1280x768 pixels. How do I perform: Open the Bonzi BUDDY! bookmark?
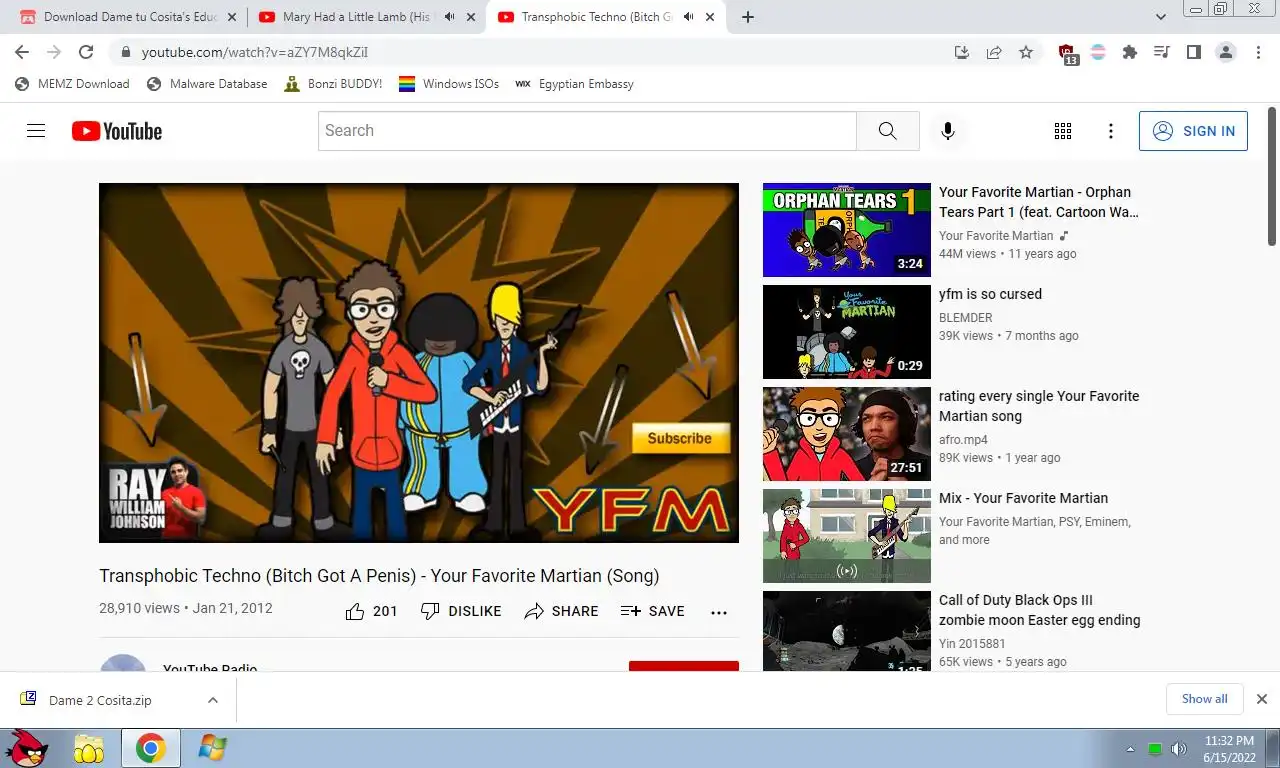tap(333, 84)
